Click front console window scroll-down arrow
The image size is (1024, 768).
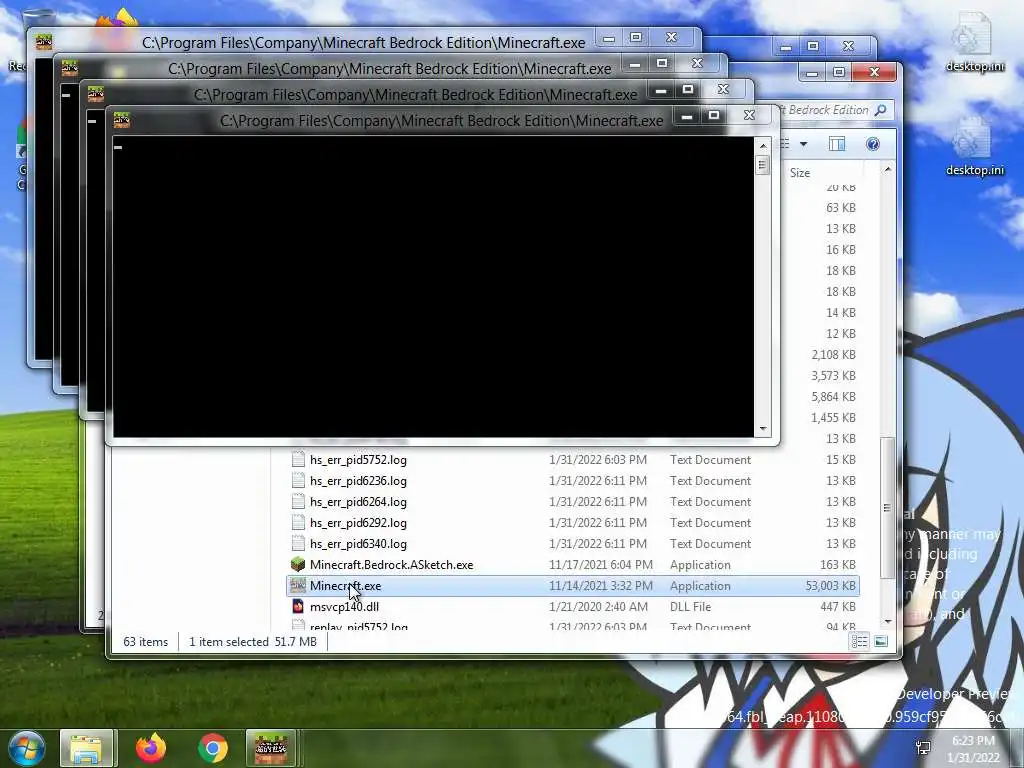point(762,429)
